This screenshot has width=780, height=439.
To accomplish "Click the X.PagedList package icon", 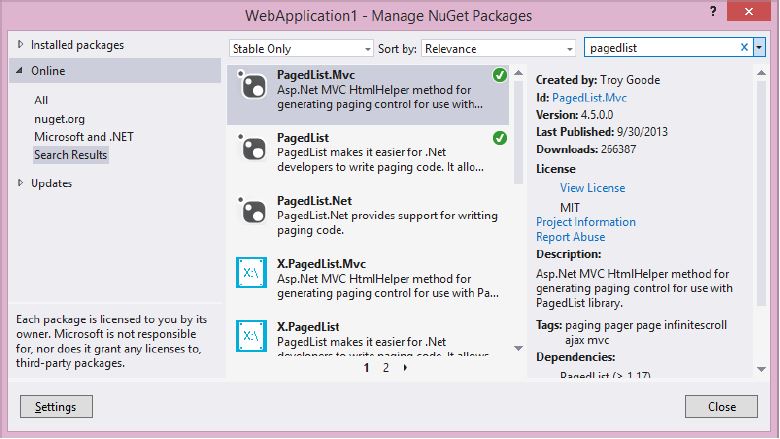I will pos(251,336).
